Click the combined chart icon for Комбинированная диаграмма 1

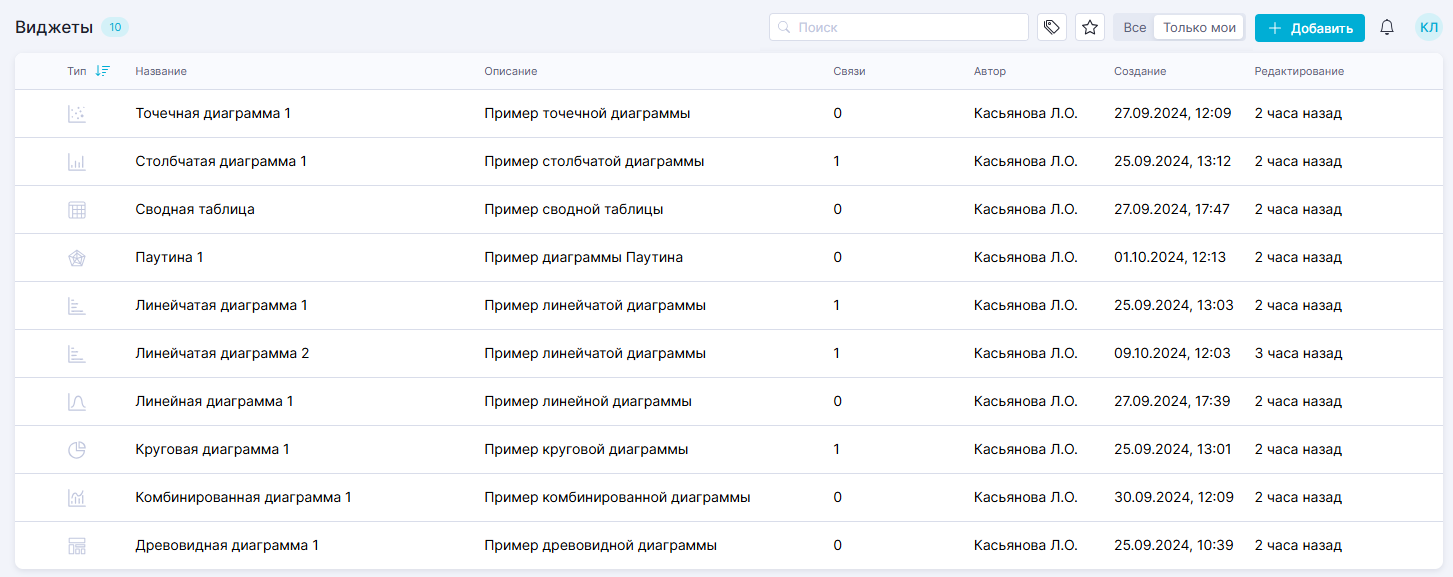(x=77, y=498)
